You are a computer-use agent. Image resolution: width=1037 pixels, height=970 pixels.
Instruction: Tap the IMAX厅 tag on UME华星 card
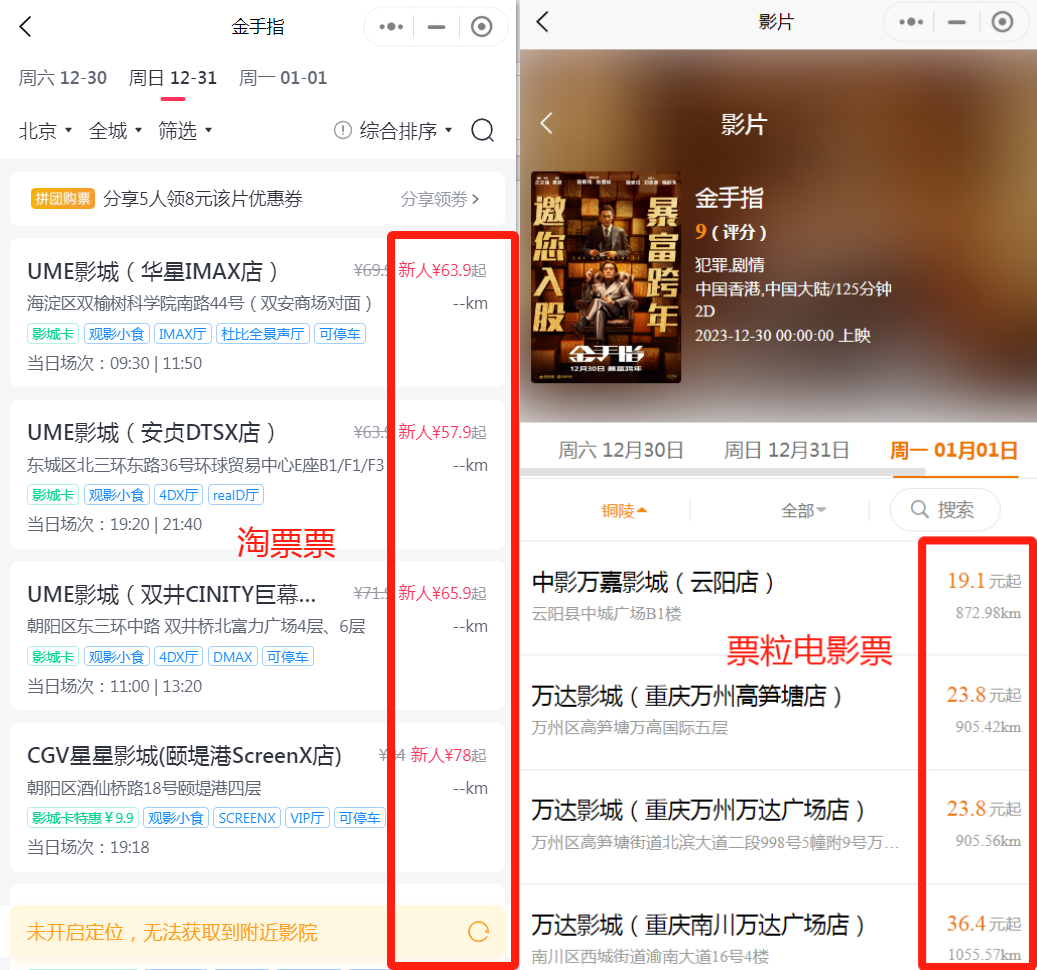[x=183, y=334]
